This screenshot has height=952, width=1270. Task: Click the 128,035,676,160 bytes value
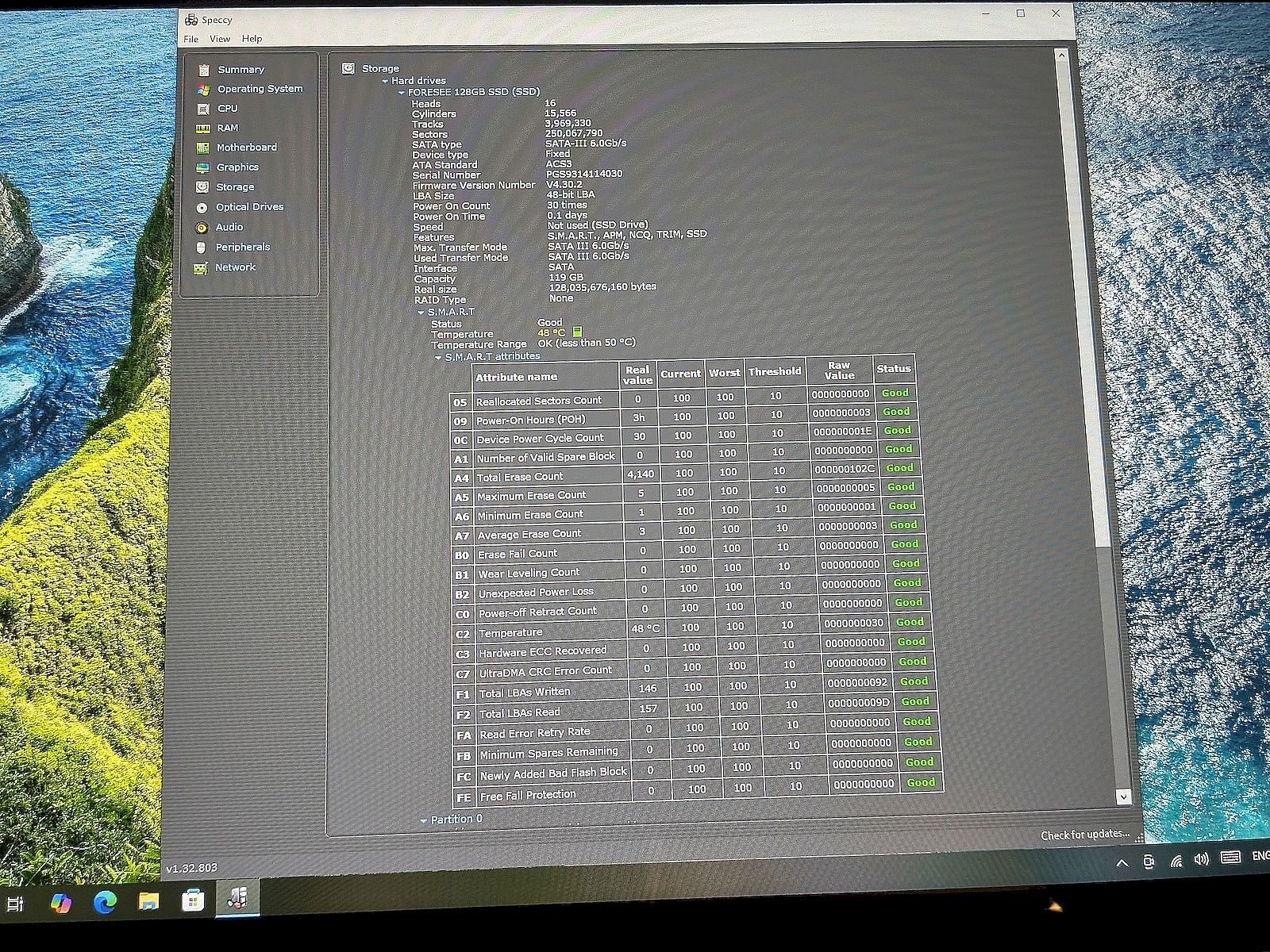tap(602, 287)
